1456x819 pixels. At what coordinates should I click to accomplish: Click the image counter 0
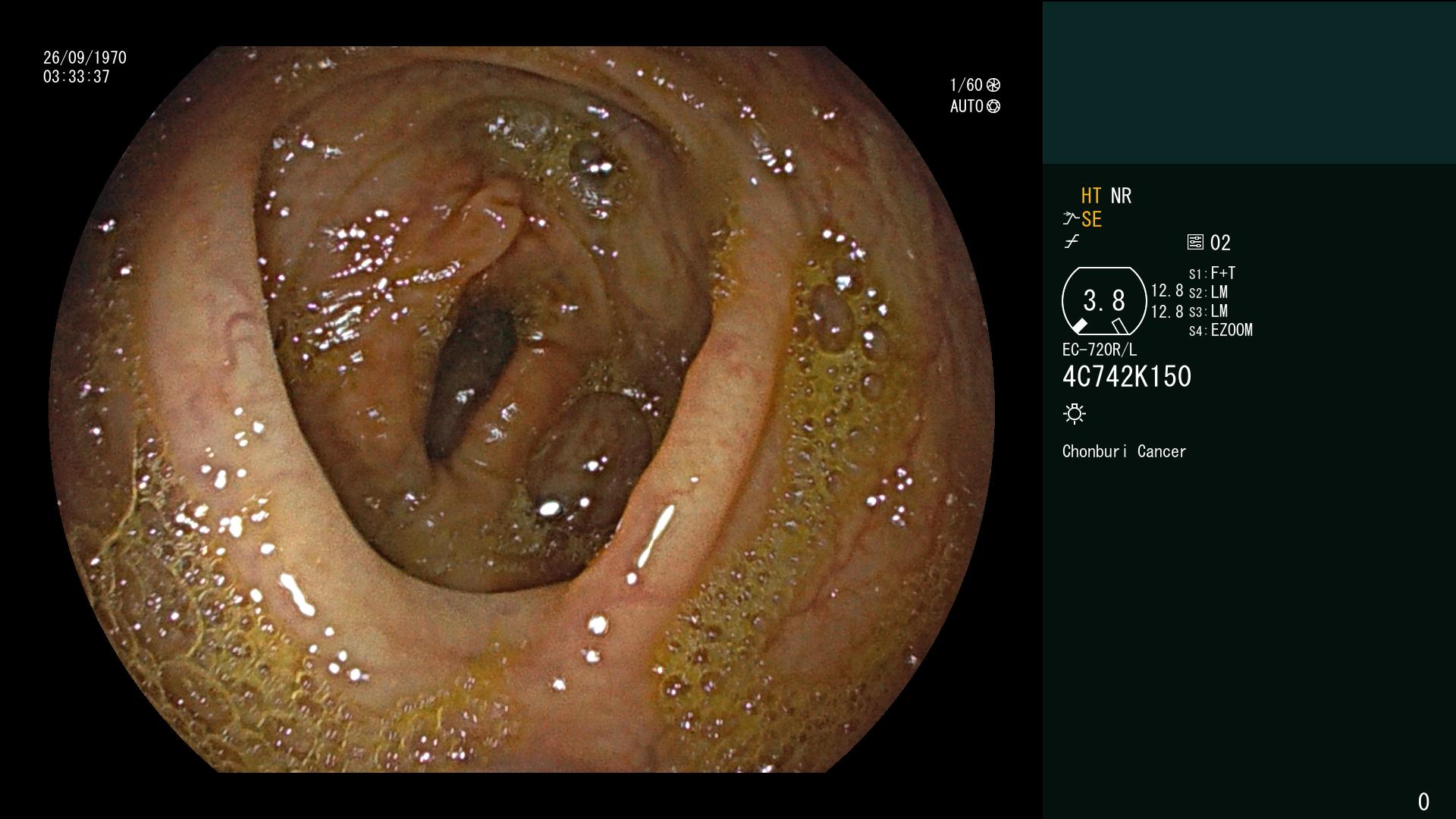(x=1423, y=802)
